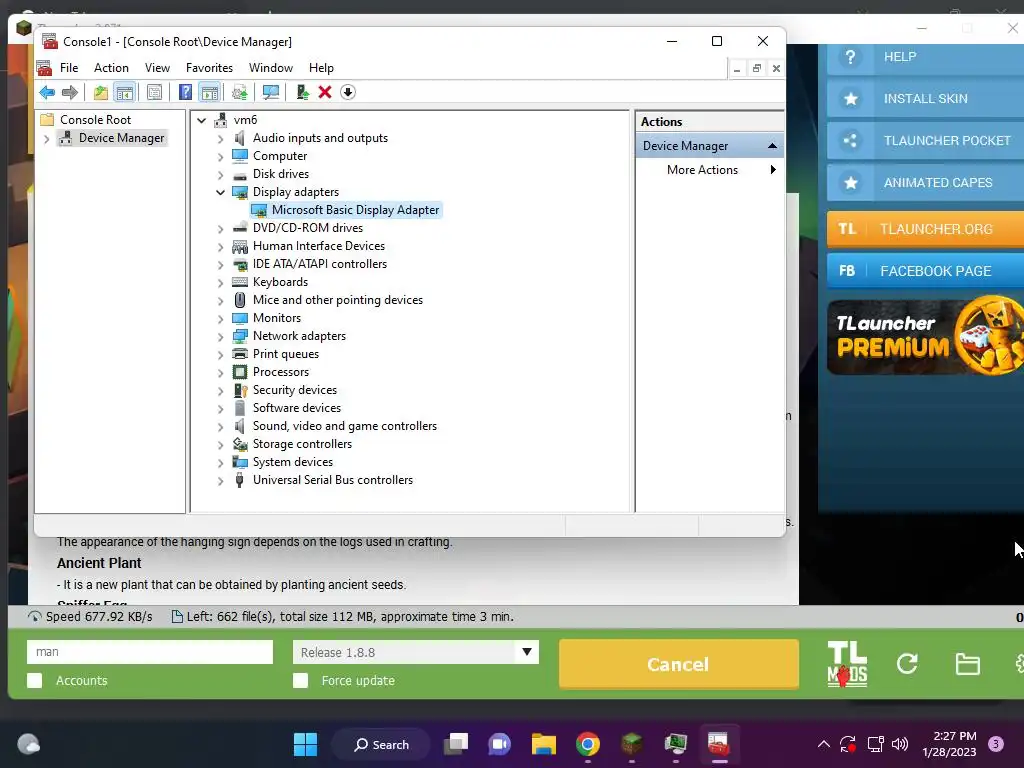Restore the inner MDI child window button
This screenshot has width=1024, height=768.
(x=756, y=69)
